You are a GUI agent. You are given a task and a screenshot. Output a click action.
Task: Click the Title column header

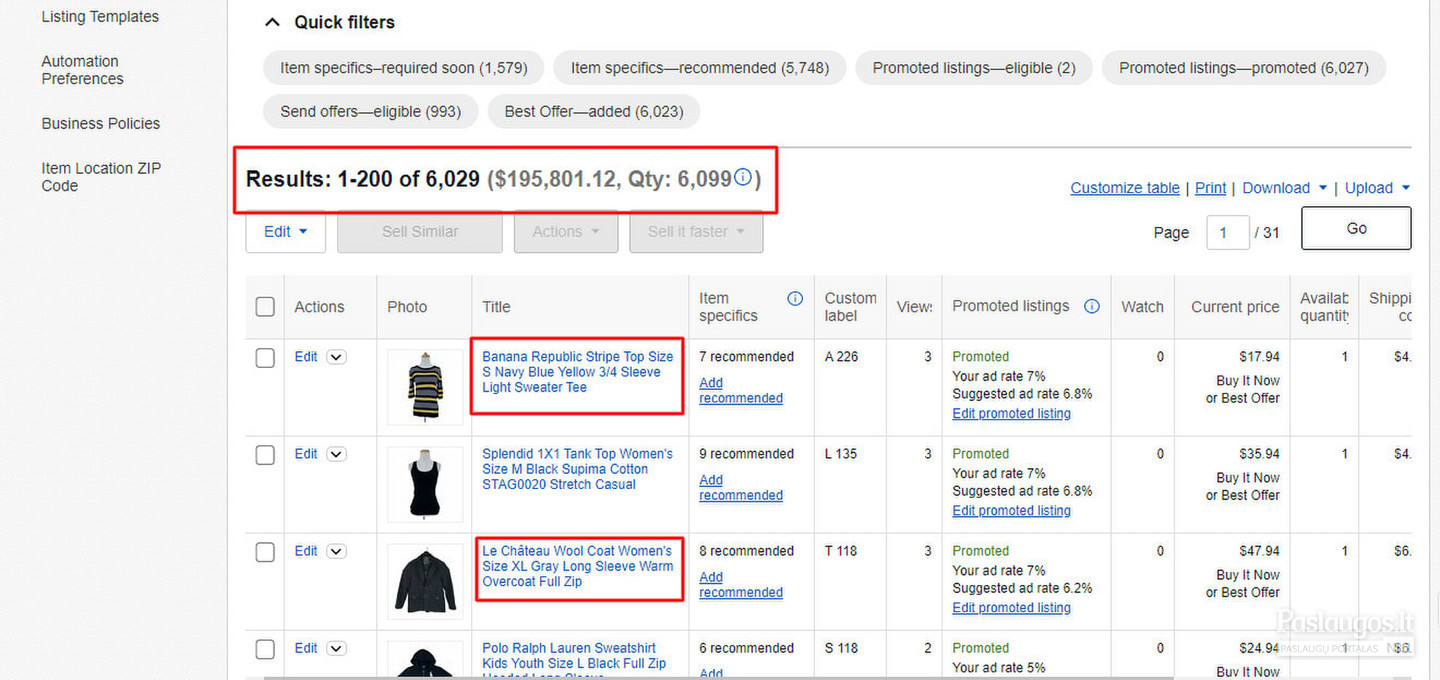496,307
